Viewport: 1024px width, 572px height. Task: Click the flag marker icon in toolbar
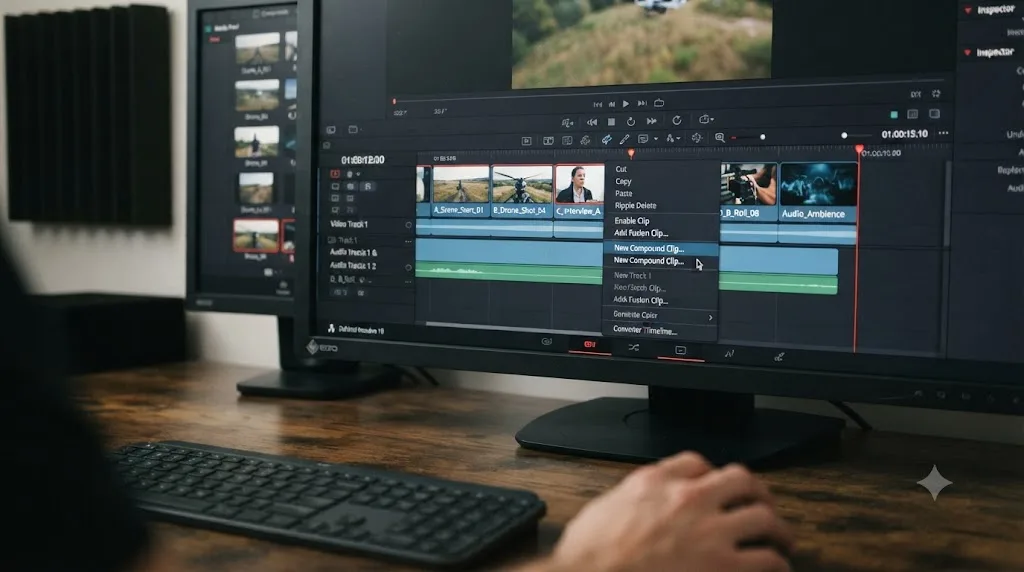[643, 138]
